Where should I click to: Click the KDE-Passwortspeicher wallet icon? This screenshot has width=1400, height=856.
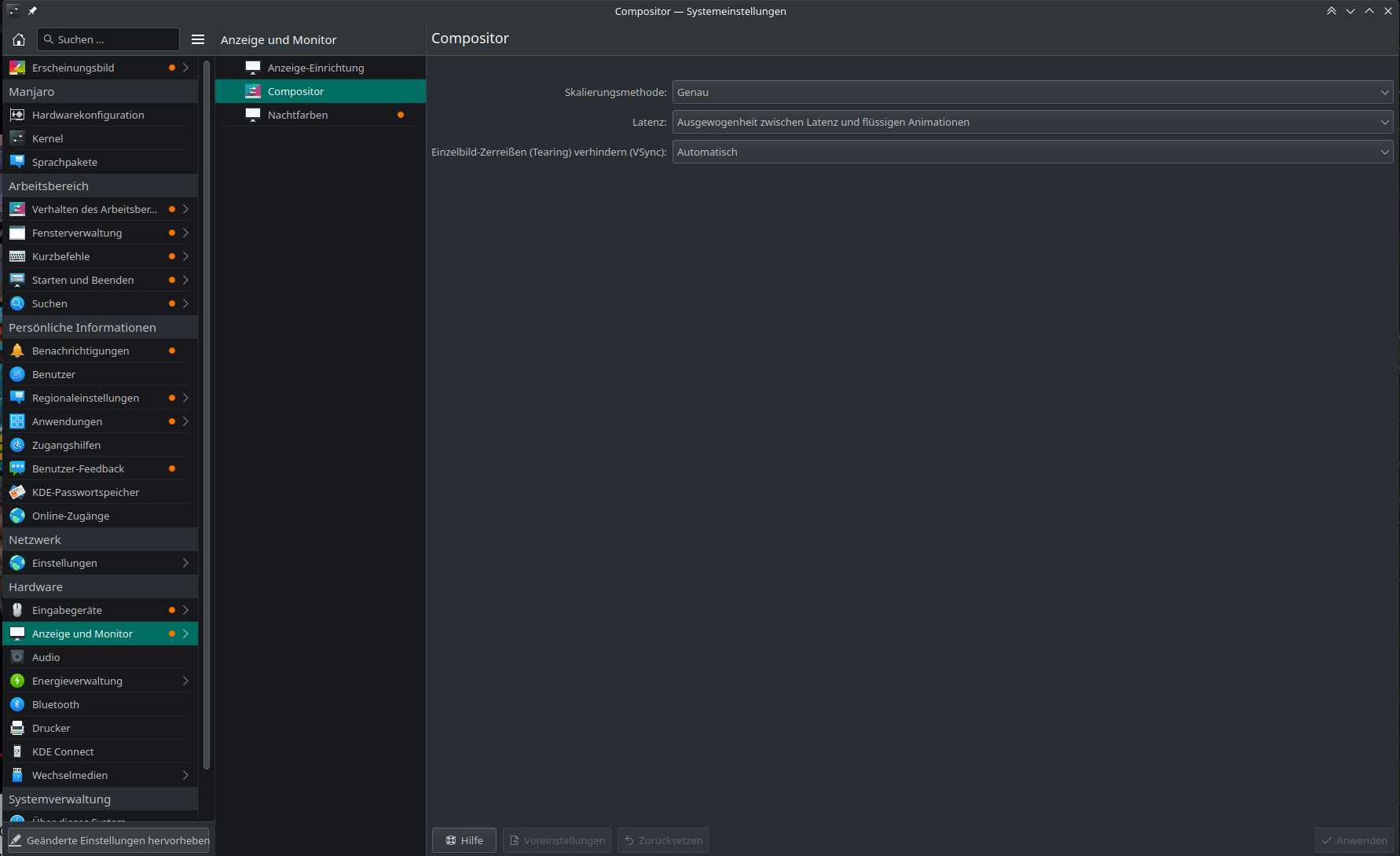click(17, 492)
